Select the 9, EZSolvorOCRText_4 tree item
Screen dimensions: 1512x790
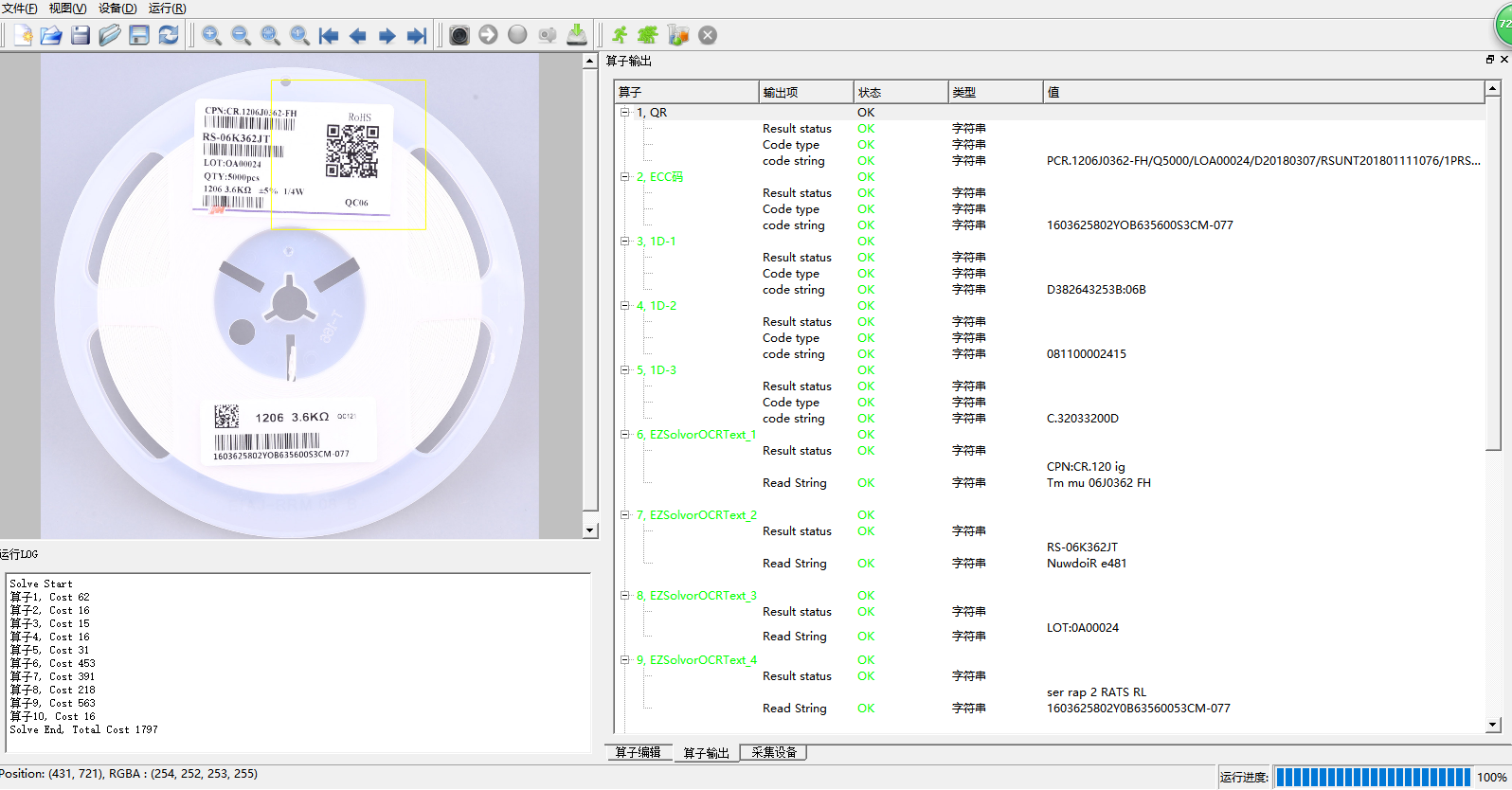click(x=696, y=660)
